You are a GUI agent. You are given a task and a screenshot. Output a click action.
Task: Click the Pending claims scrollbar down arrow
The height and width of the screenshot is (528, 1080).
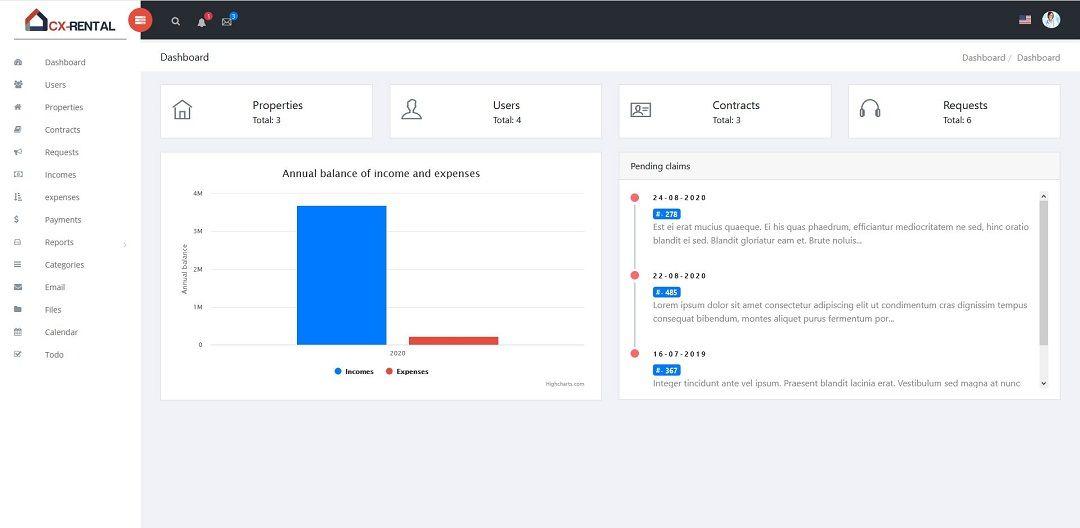click(1043, 383)
